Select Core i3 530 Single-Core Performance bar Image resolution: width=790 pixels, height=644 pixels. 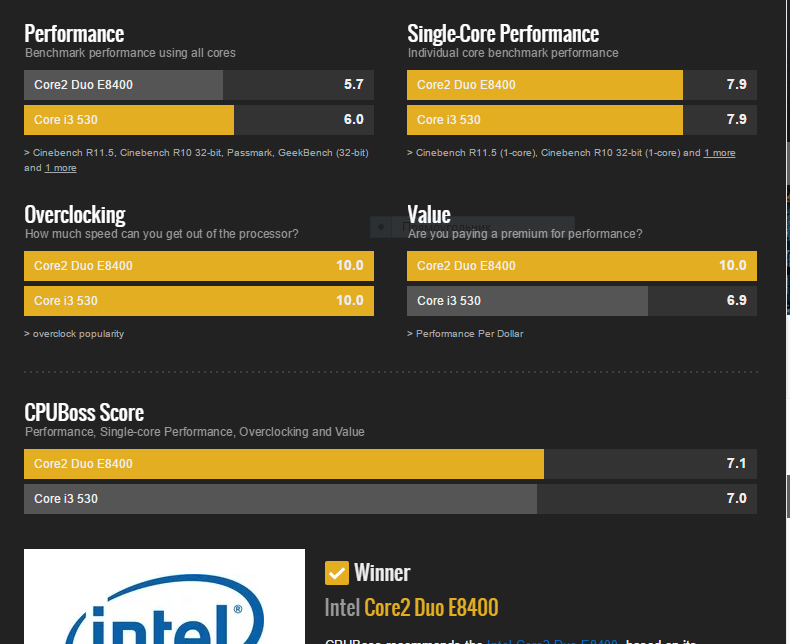(581, 120)
